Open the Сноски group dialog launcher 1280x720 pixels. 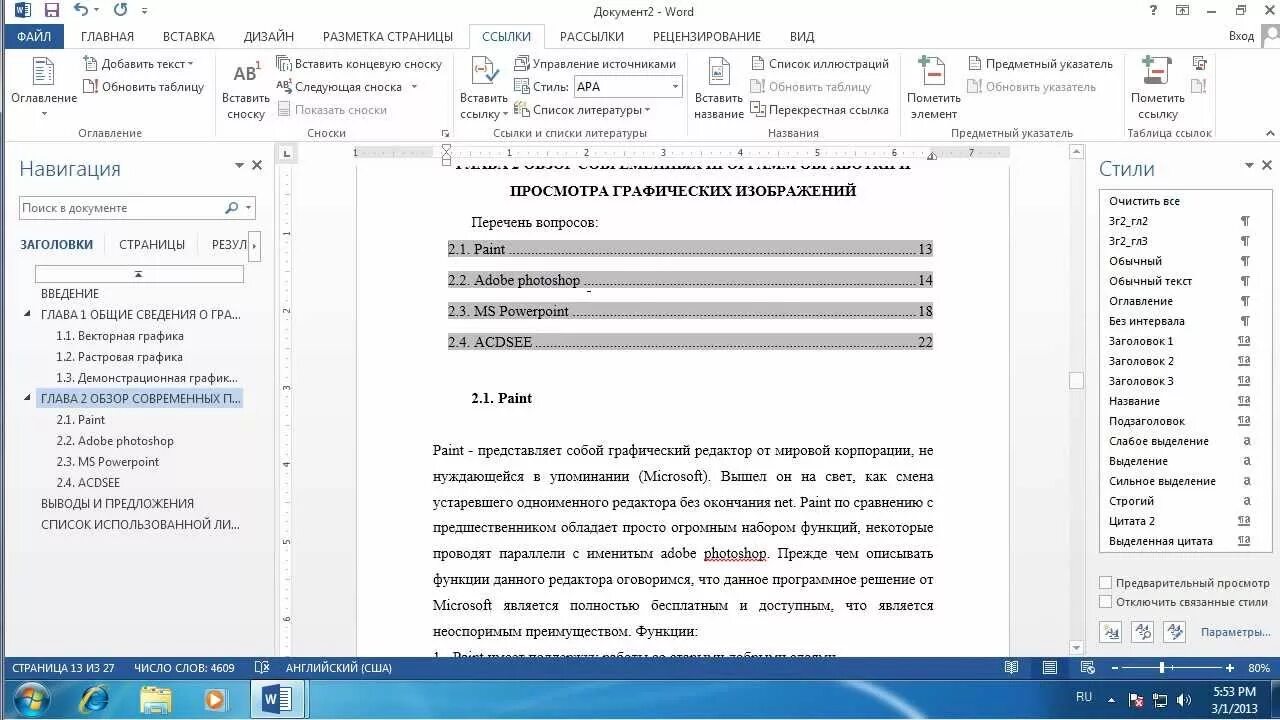point(445,133)
